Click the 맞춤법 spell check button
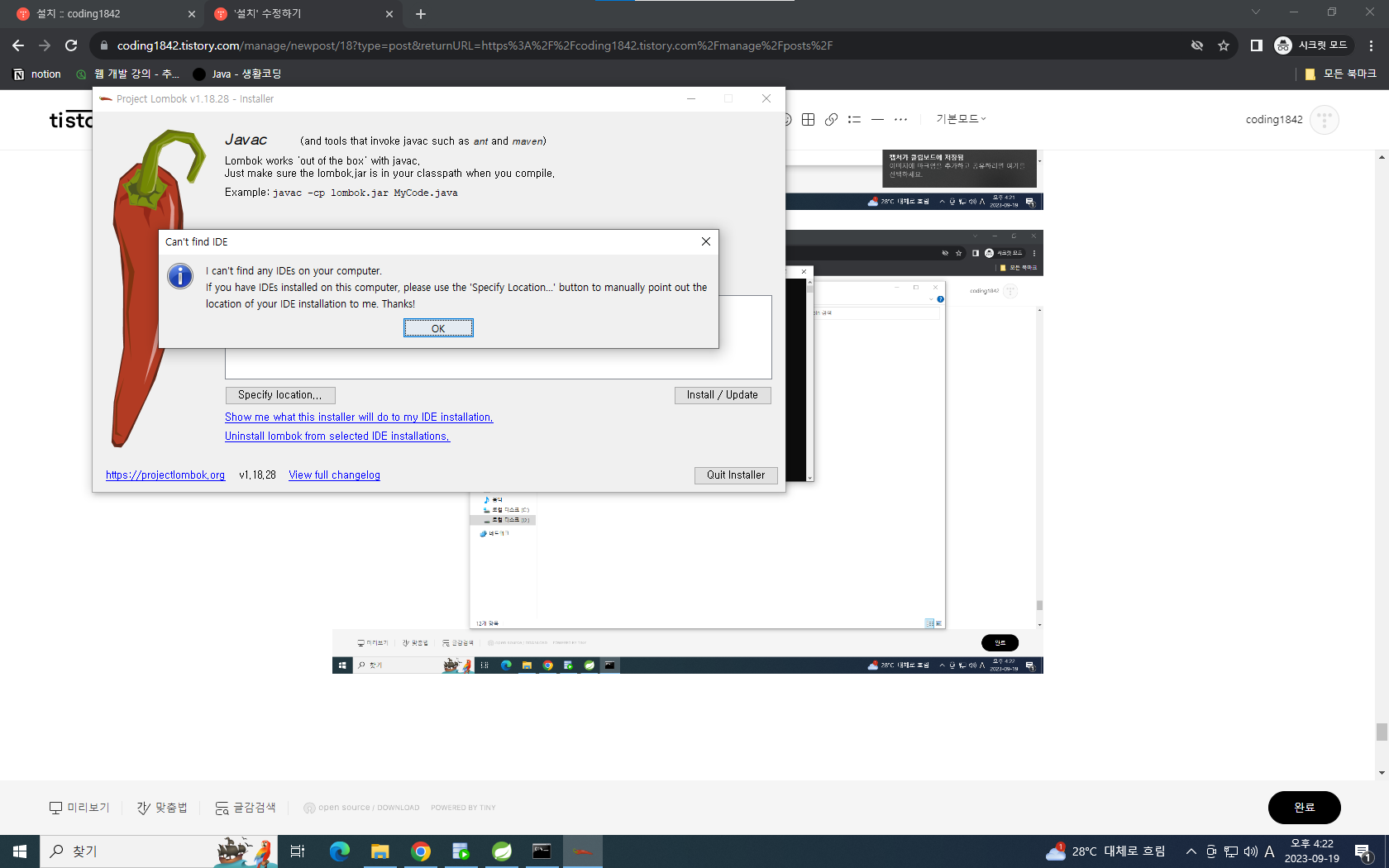The height and width of the screenshot is (868, 1389). pyautogui.click(x=162, y=808)
